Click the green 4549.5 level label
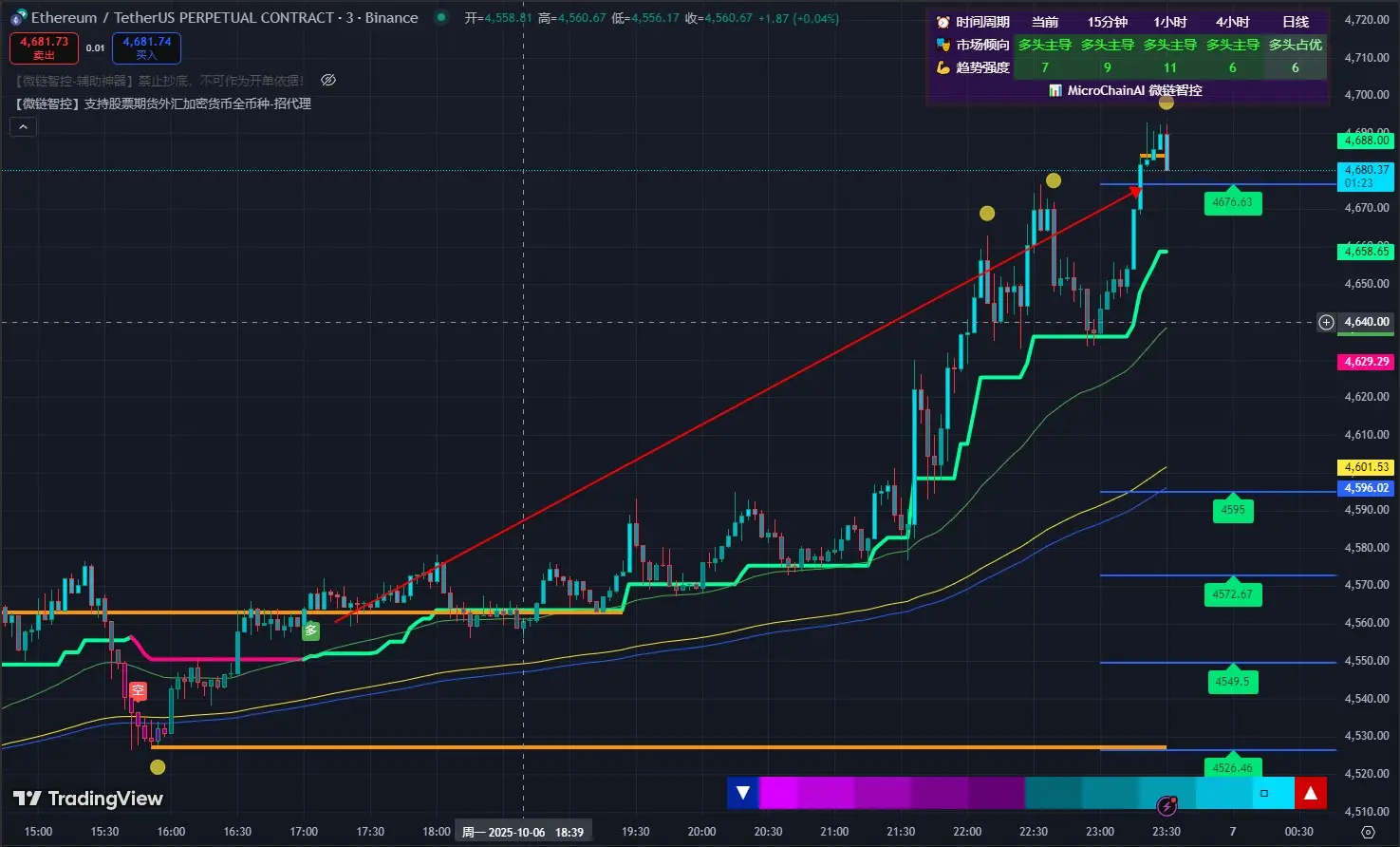This screenshot has width=1400, height=847. [x=1233, y=682]
